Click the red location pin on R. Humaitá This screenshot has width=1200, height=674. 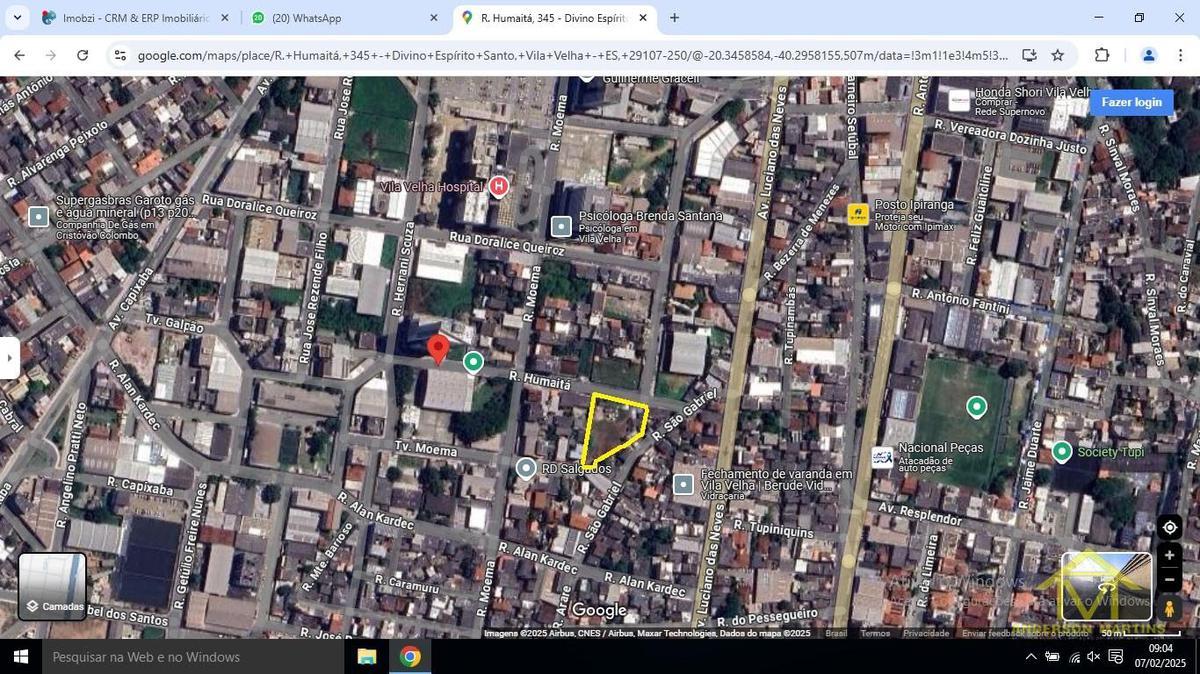point(437,349)
